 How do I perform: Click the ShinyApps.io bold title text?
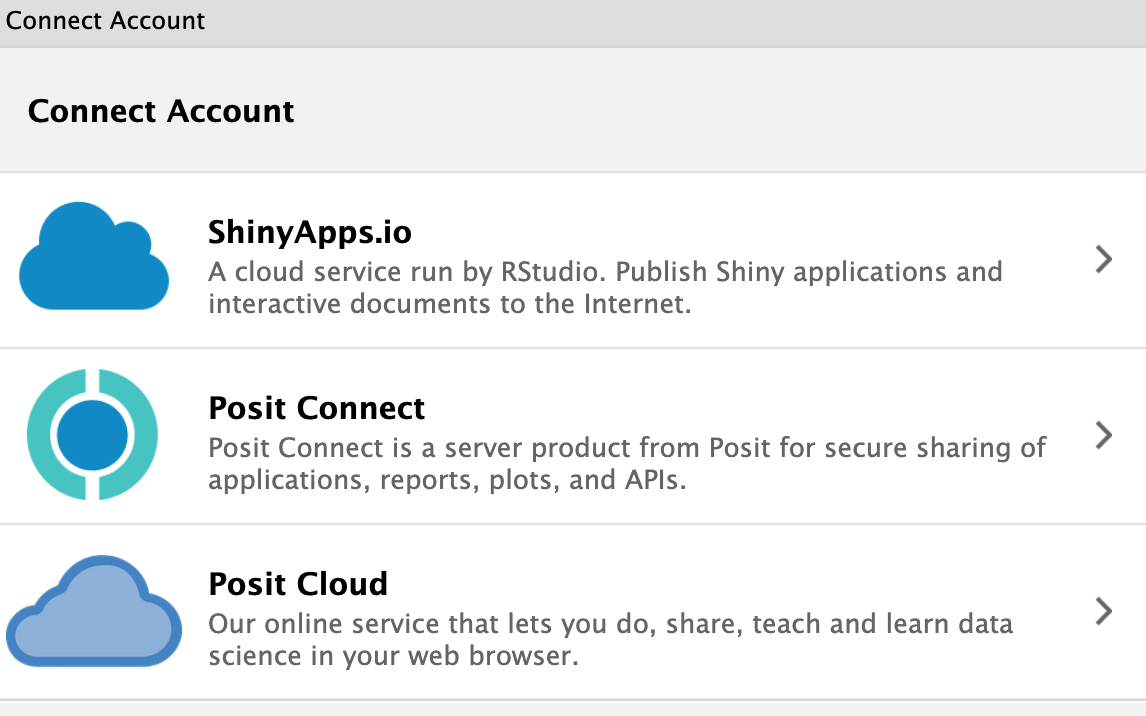(x=309, y=232)
